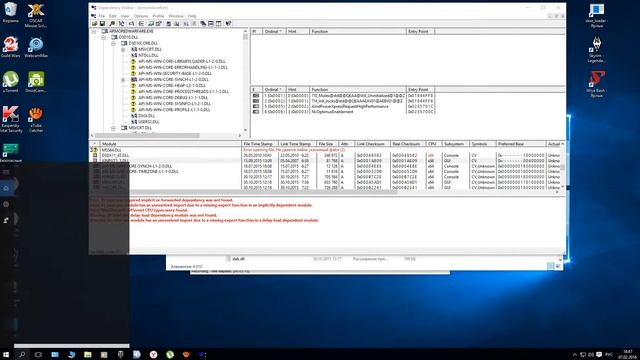Screen dimensions: 640x360
Task: Open the View menu
Action: pos(124,16)
